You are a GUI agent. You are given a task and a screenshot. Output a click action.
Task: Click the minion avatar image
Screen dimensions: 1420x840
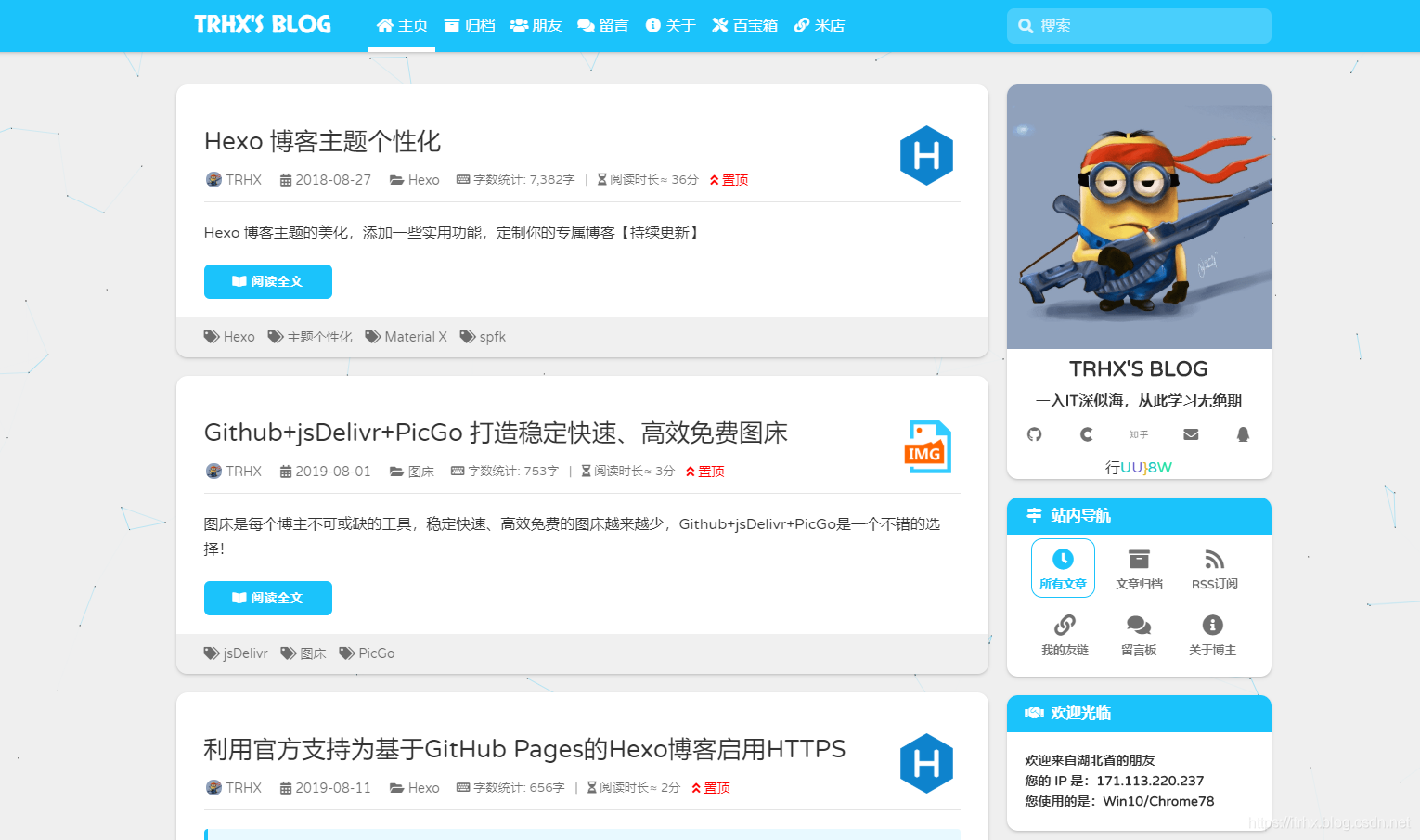1139,216
